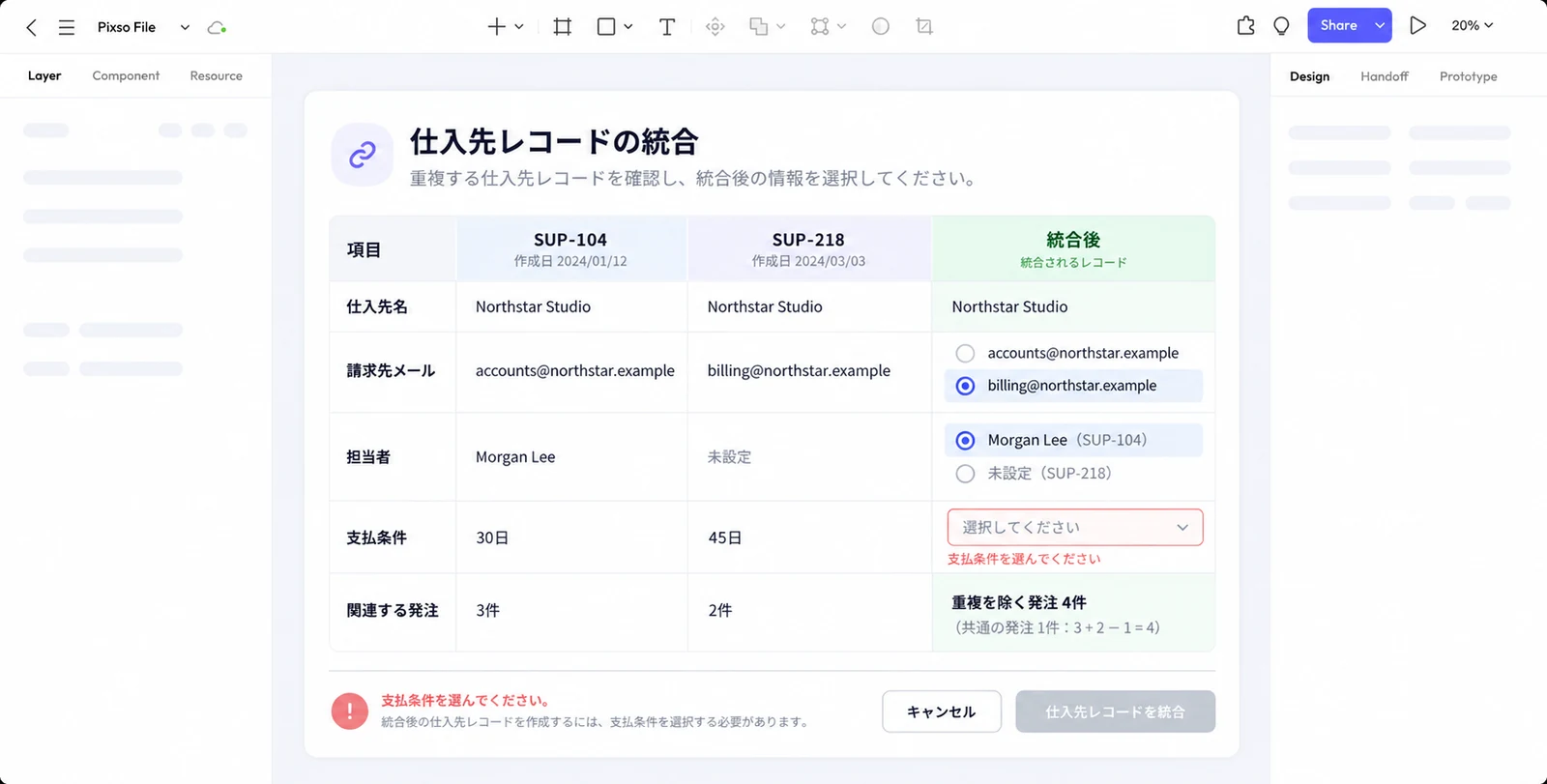Click the 仕入先レコードを統合 button
Screen dimensions: 1547x784
[x=1115, y=711]
